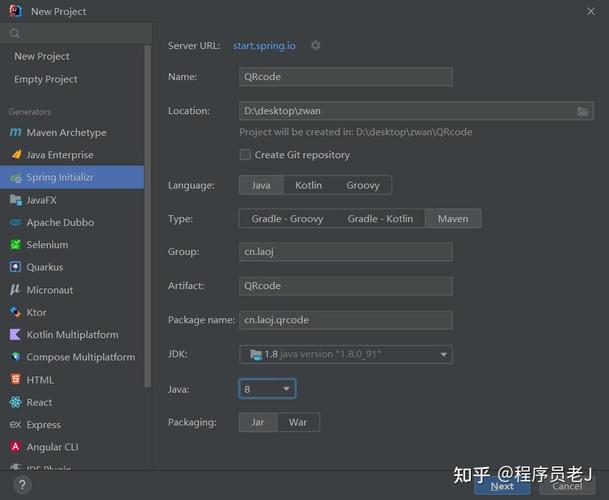The image size is (609, 500).
Task: Click the Selenium icon
Action: pyautogui.click(x=16, y=245)
